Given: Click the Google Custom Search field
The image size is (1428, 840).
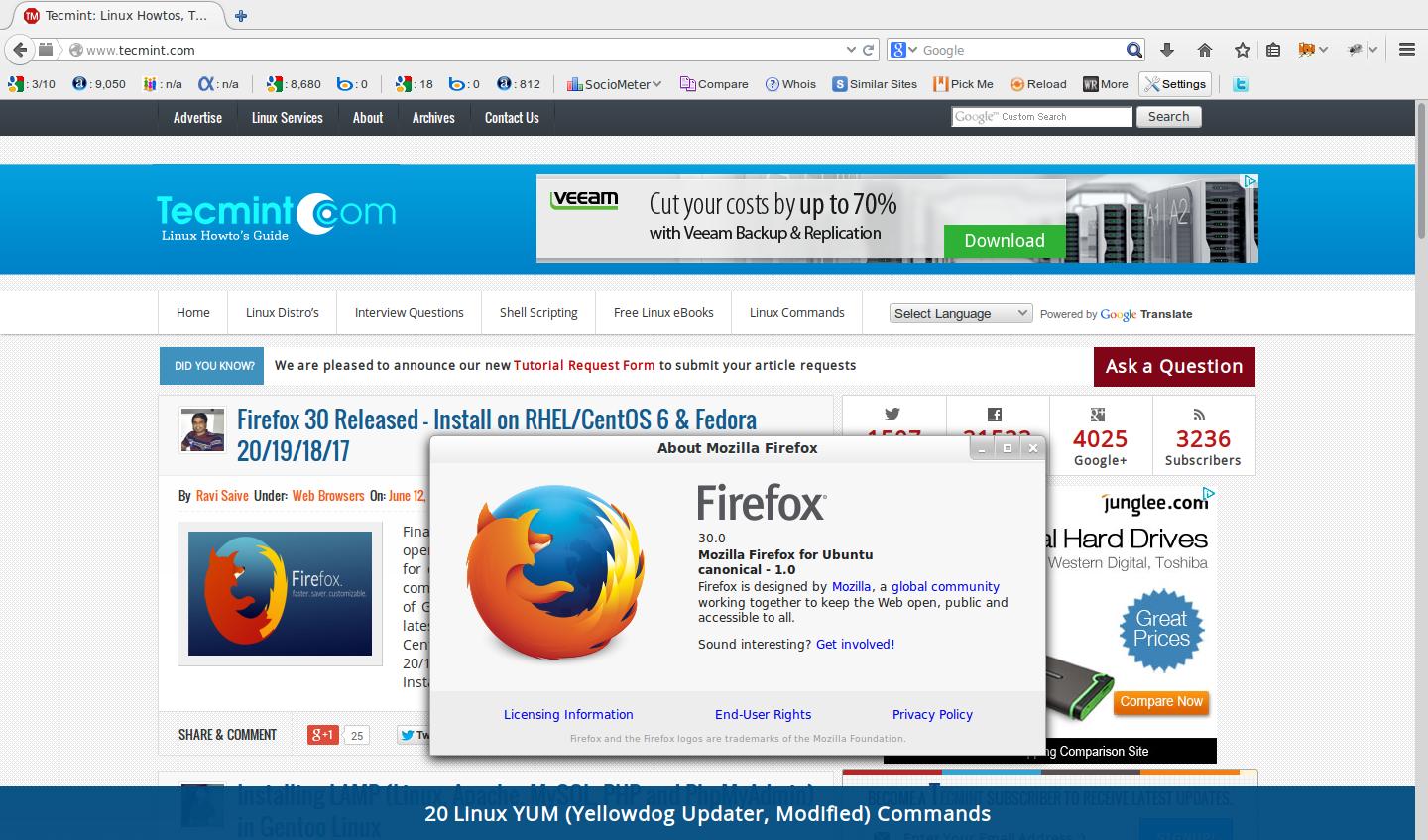Looking at the screenshot, I should click(1041, 117).
